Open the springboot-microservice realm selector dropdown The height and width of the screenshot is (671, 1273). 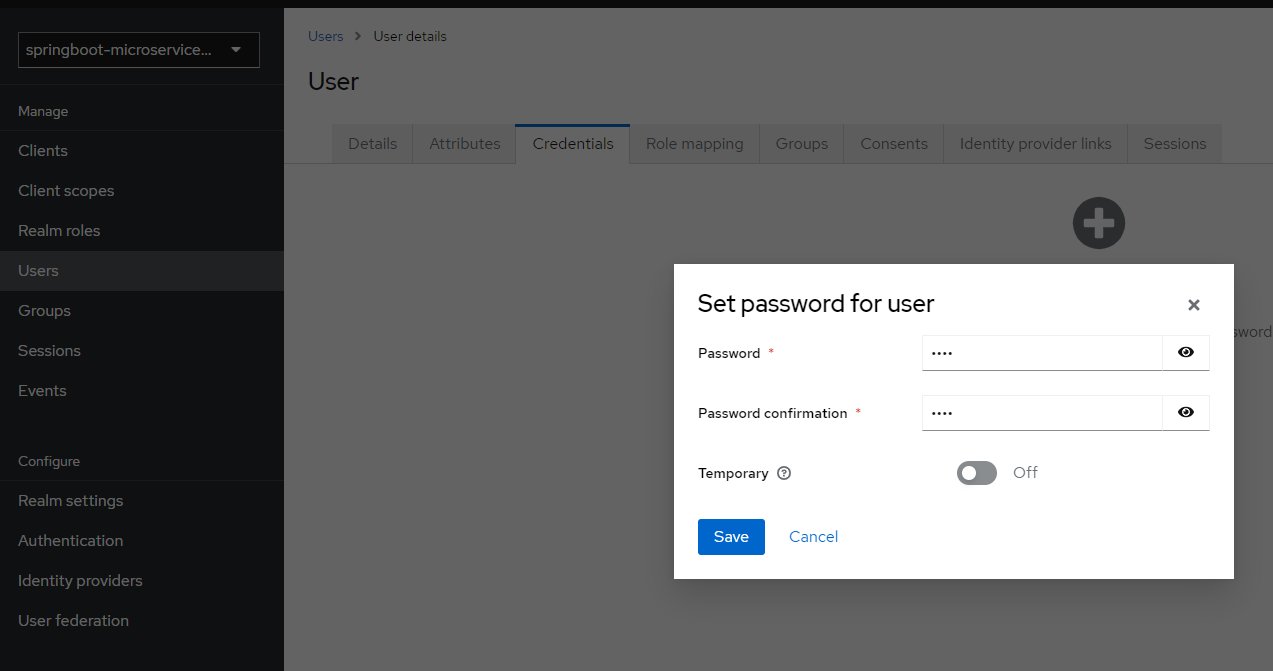pos(139,50)
